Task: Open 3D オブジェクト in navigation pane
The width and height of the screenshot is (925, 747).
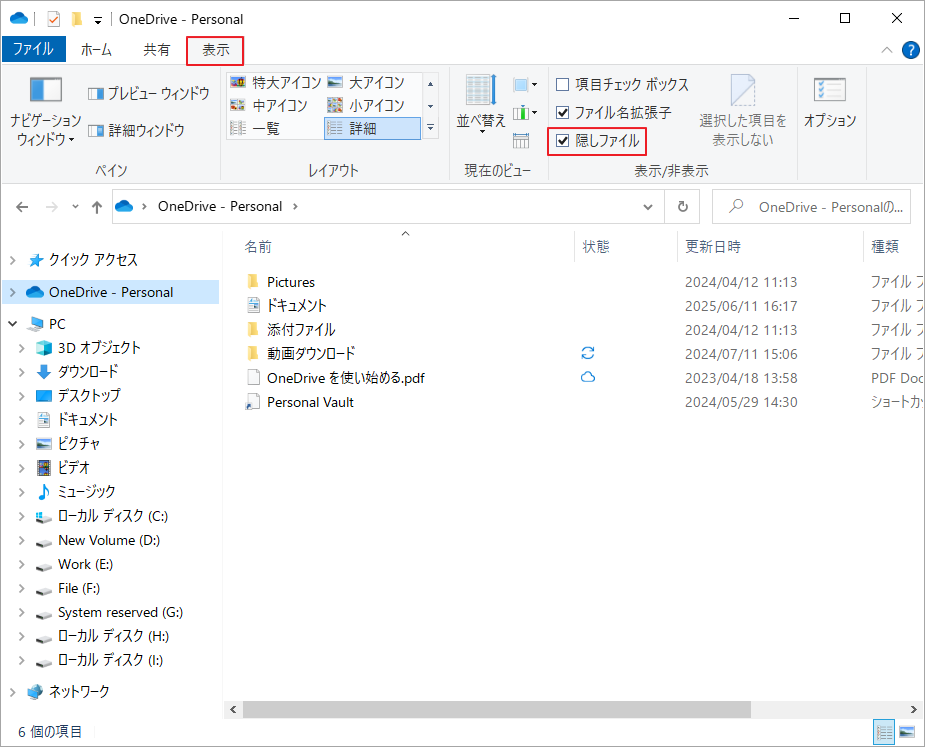Action: click(x=99, y=348)
